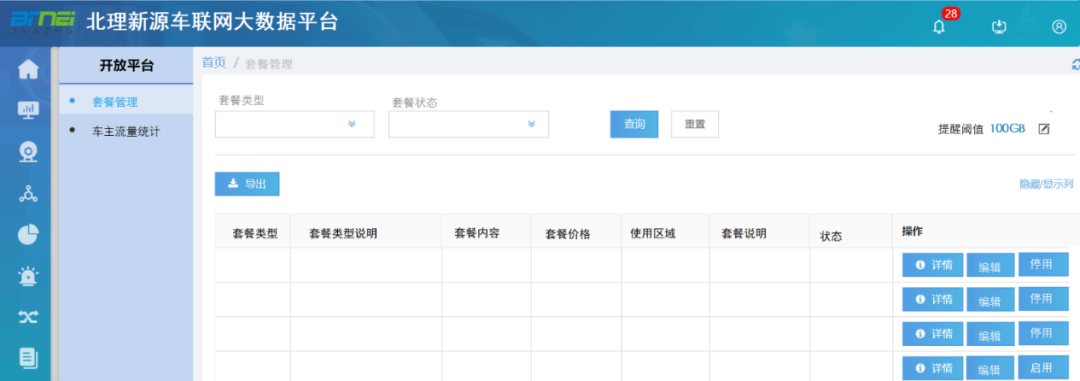This screenshot has width=1080, height=381.
Task: Edit the 提醒阈值 threshold via pencil icon
Action: 1043,129
